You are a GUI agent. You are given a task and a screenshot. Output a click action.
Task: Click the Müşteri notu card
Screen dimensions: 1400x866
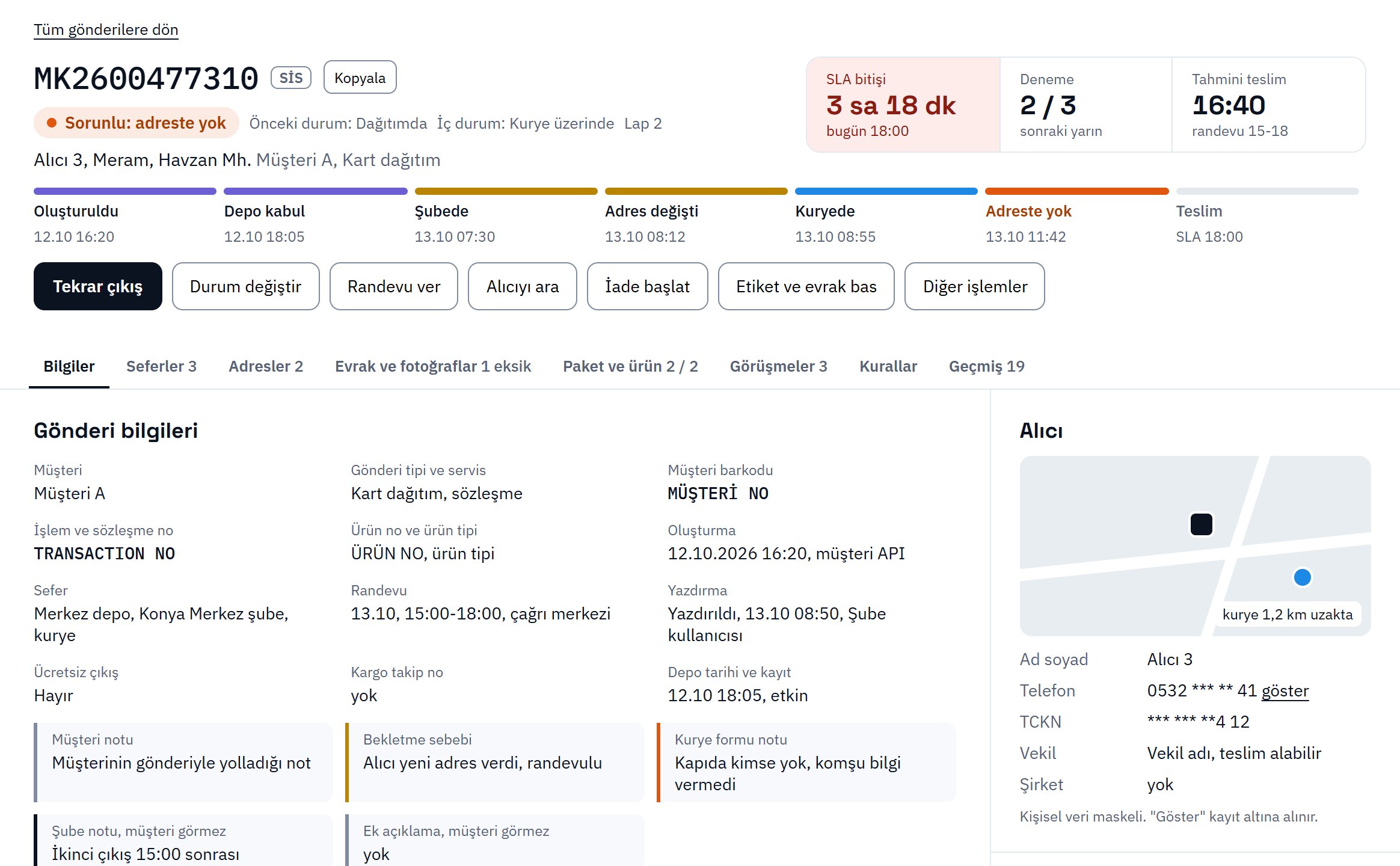(x=183, y=763)
